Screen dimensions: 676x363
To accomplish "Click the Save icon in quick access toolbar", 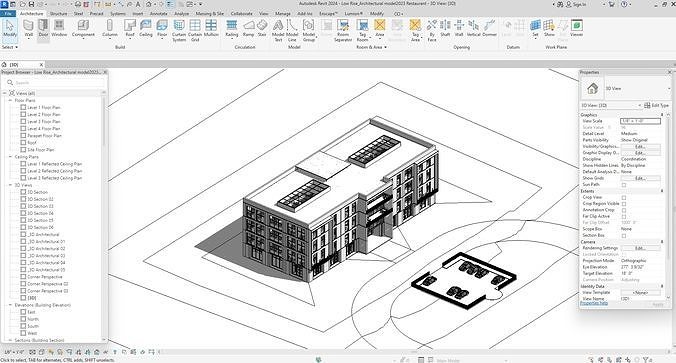I will 31,4.
